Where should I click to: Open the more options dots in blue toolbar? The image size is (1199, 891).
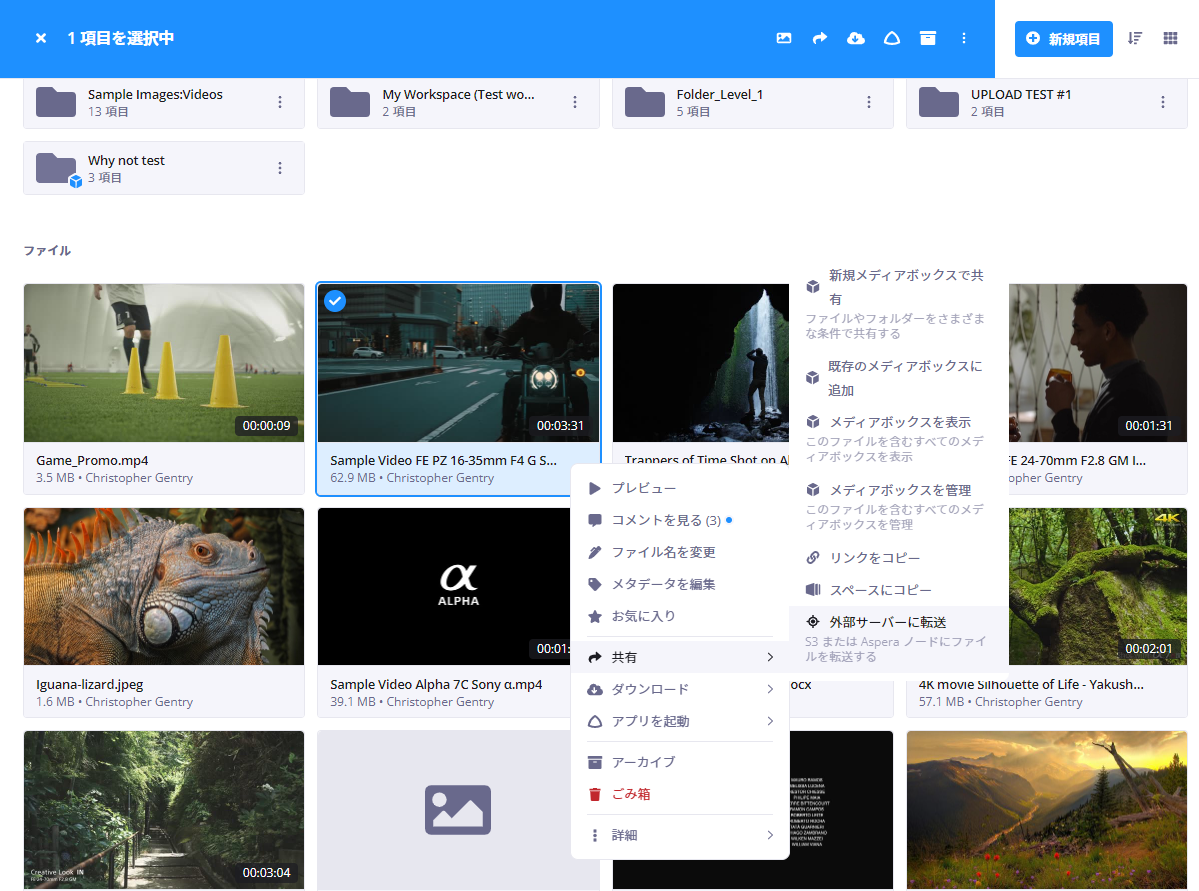coord(963,38)
